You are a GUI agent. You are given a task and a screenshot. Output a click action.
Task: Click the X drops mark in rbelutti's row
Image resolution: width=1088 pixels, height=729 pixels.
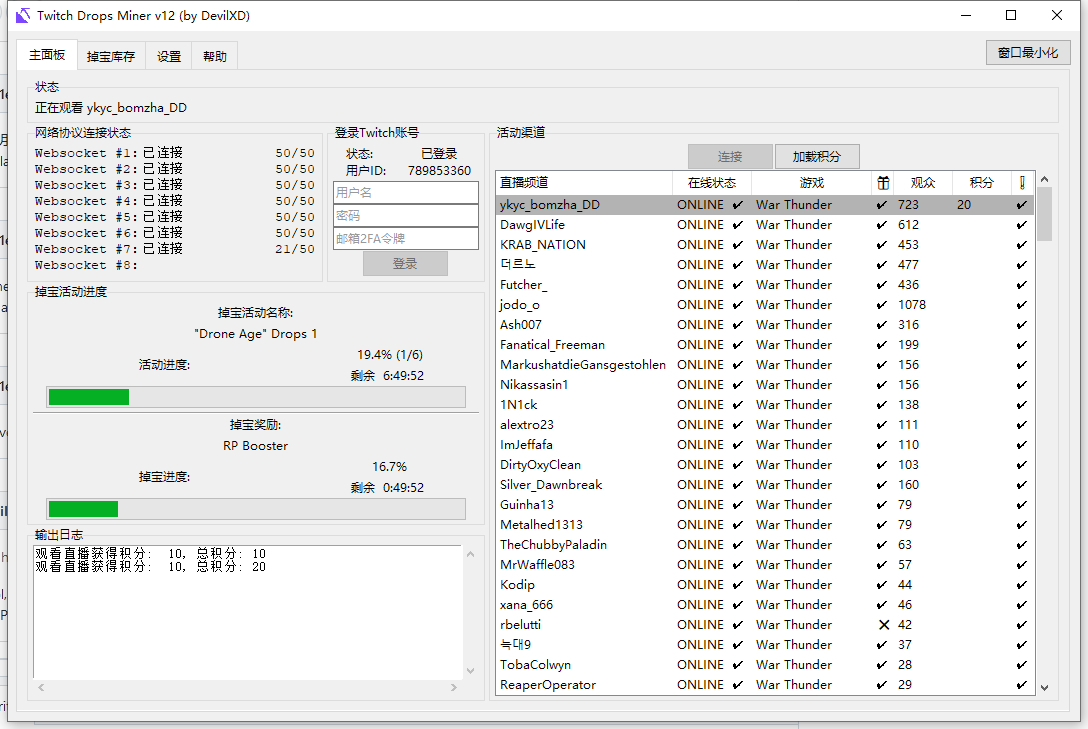click(883, 625)
